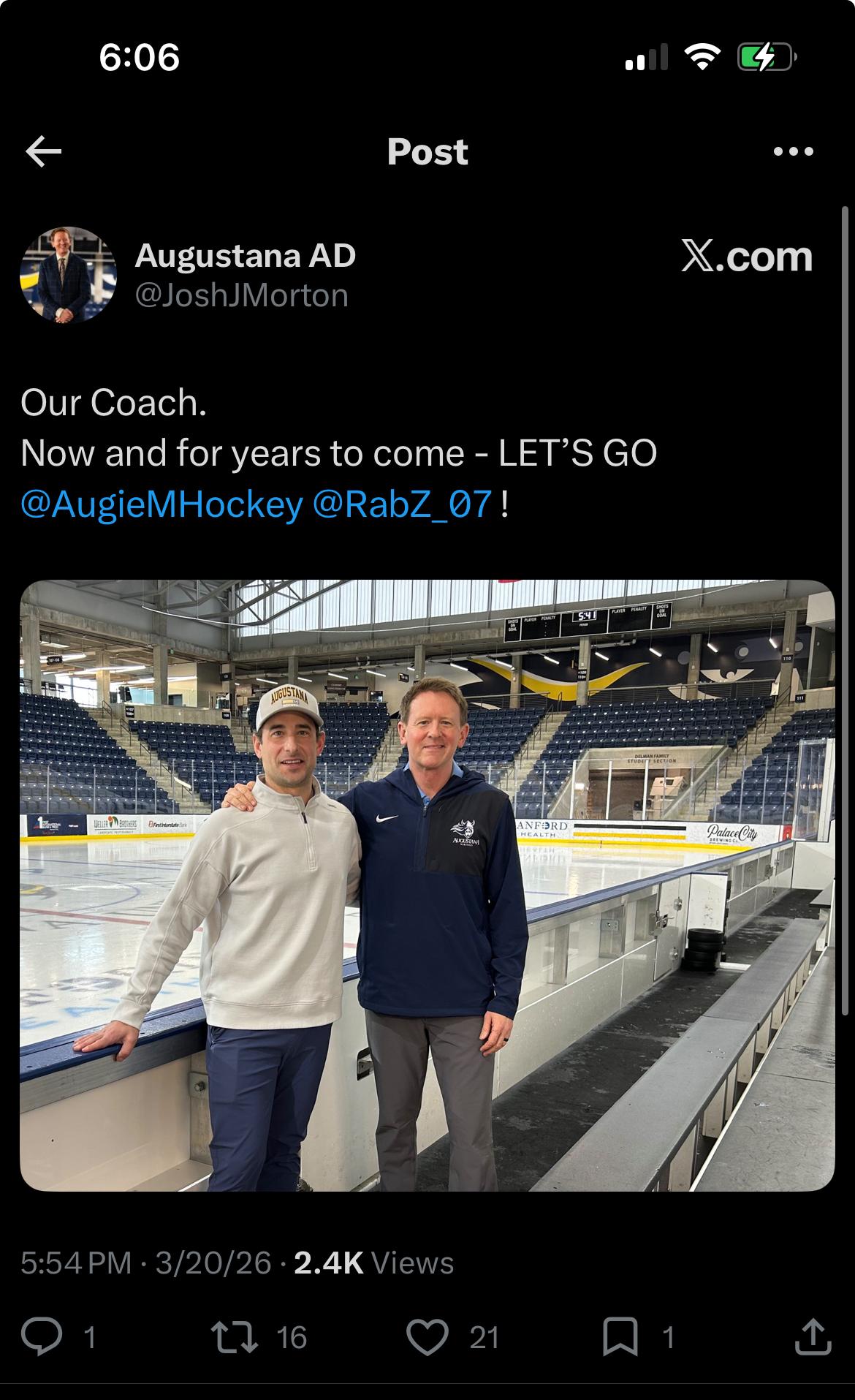The image size is (855, 1400).
Task: Tap the Post header title
Action: (427, 152)
